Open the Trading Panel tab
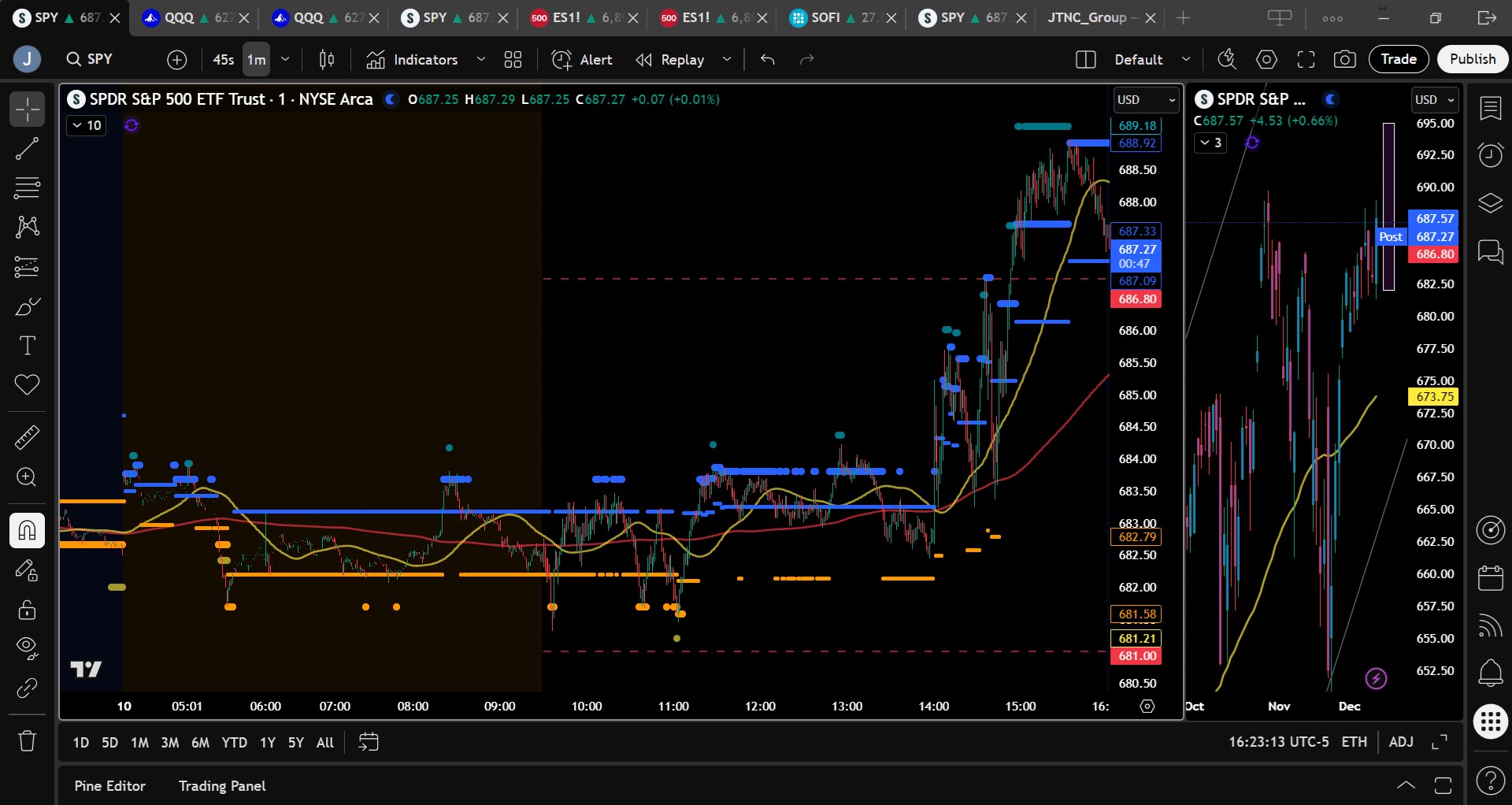The image size is (1512, 805). pyautogui.click(x=222, y=786)
